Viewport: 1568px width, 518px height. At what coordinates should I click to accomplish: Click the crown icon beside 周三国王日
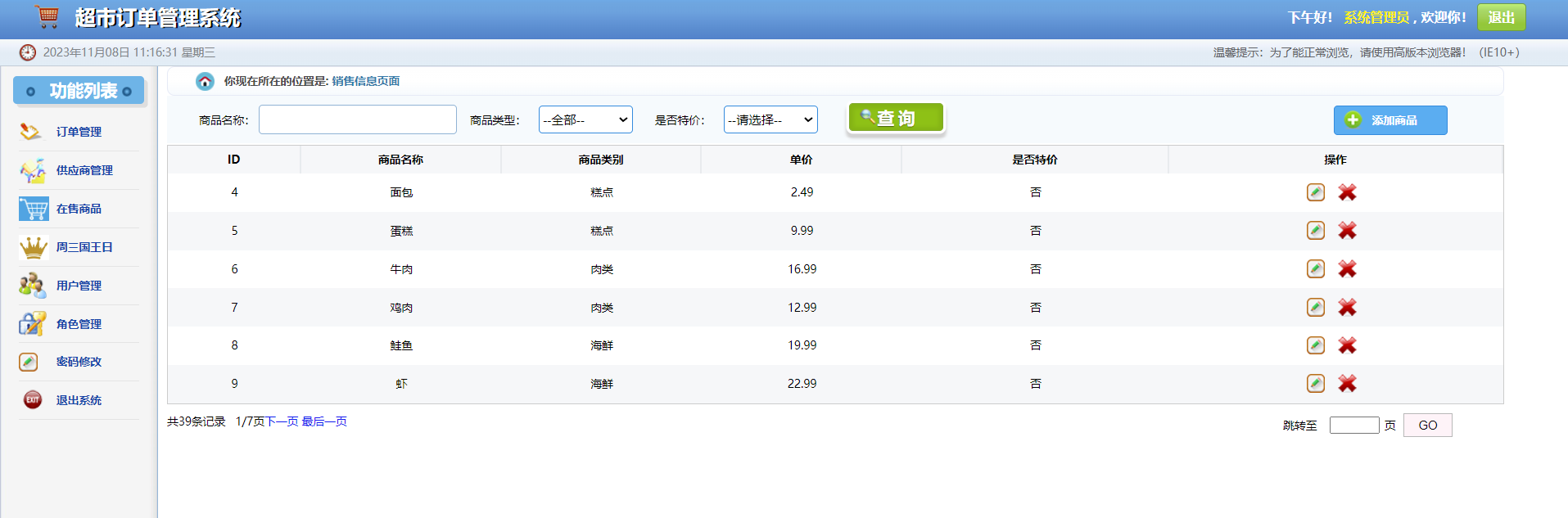point(34,247)
